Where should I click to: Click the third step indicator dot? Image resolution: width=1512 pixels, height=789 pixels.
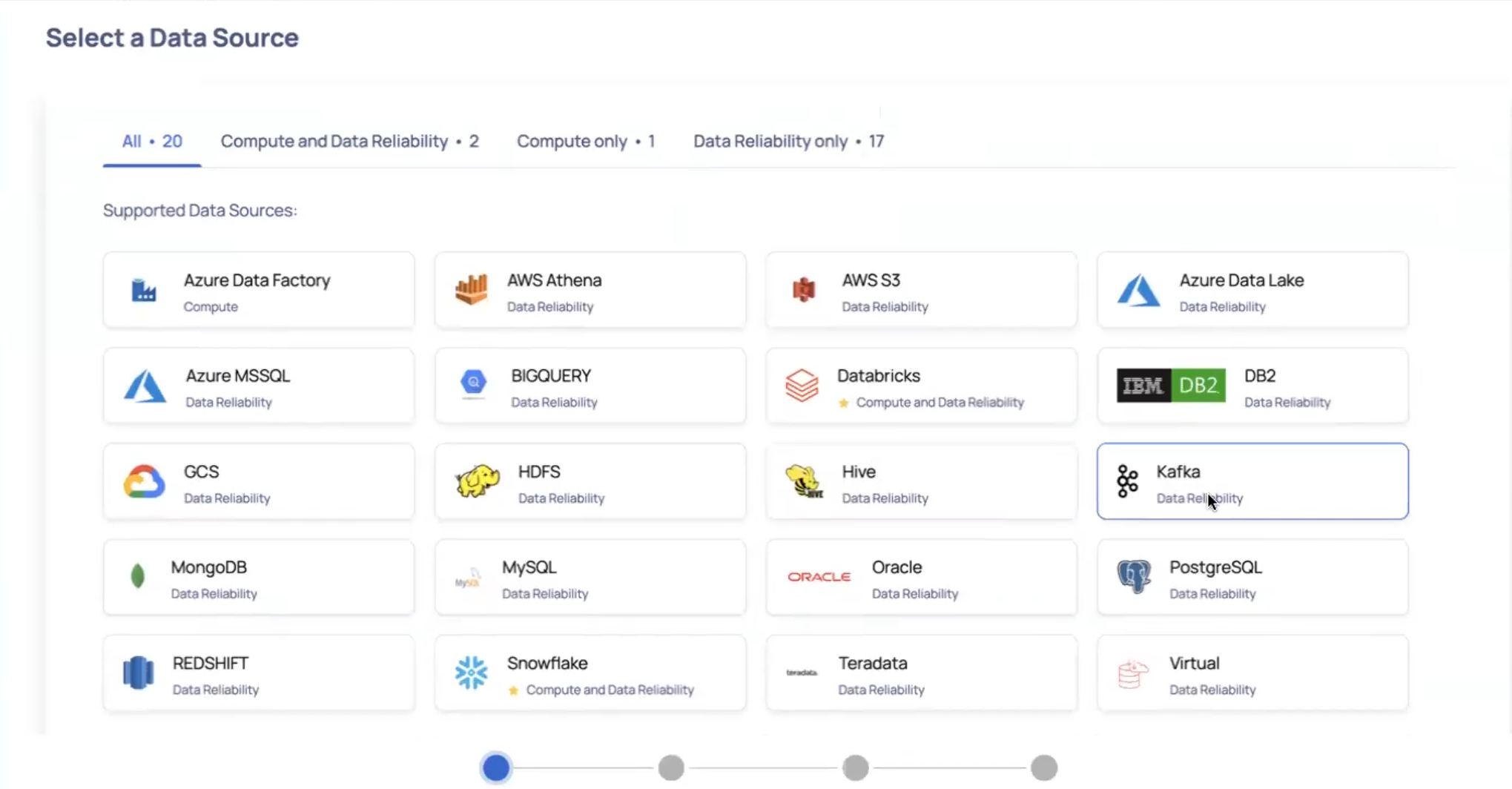coord(855,767)
